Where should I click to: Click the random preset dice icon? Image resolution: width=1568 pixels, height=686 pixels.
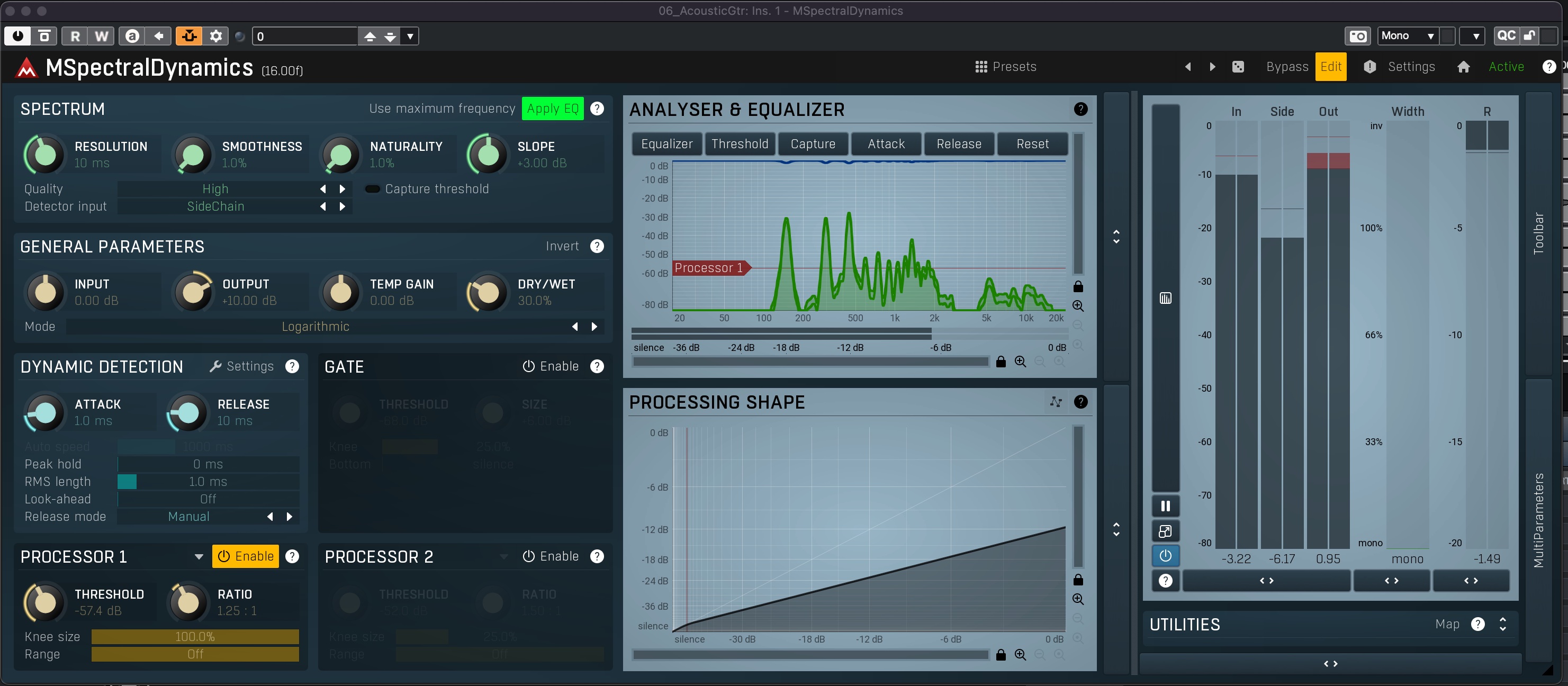coord(1238,67)
